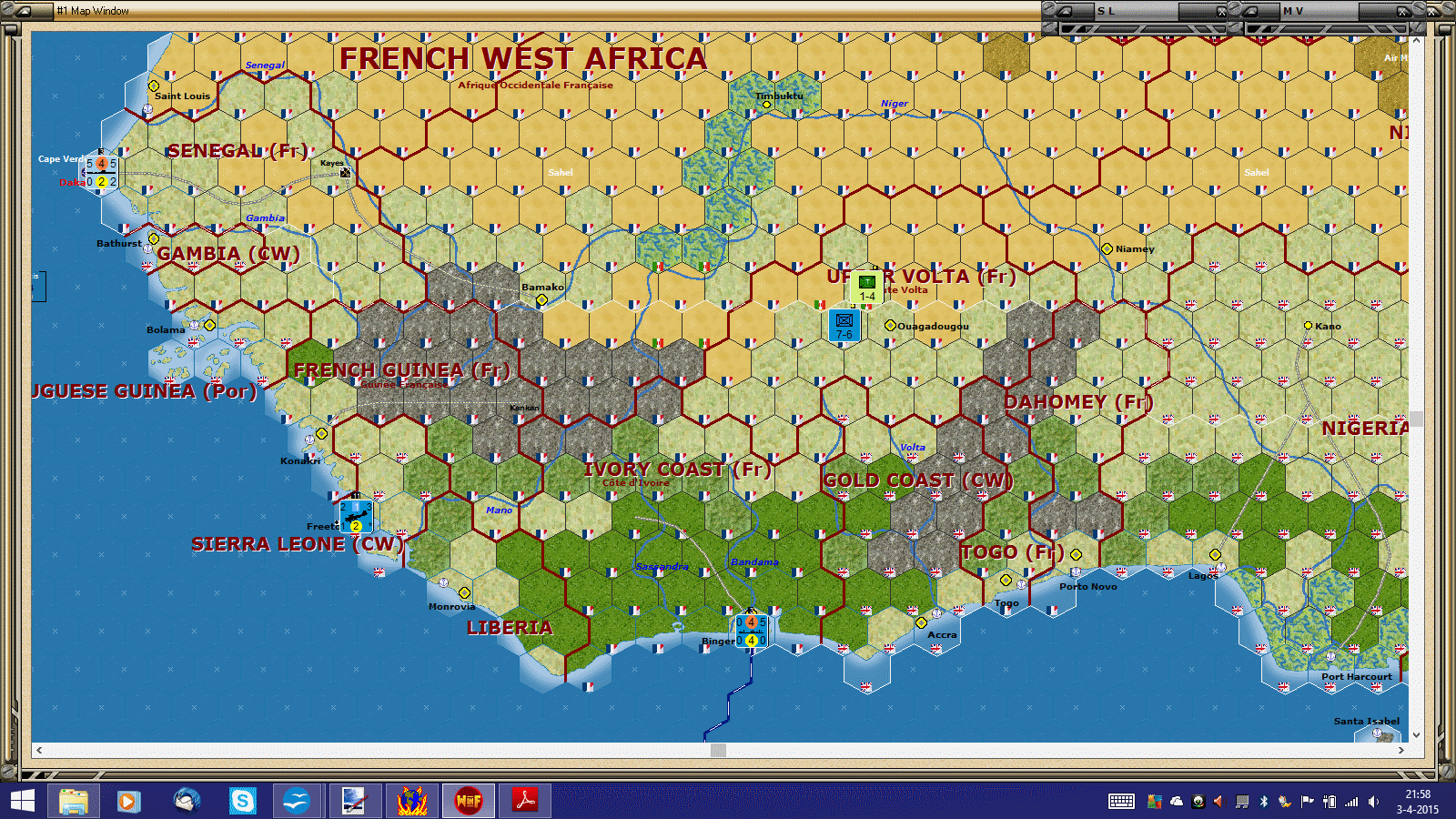Click the Accra city marker

(921, 623)
